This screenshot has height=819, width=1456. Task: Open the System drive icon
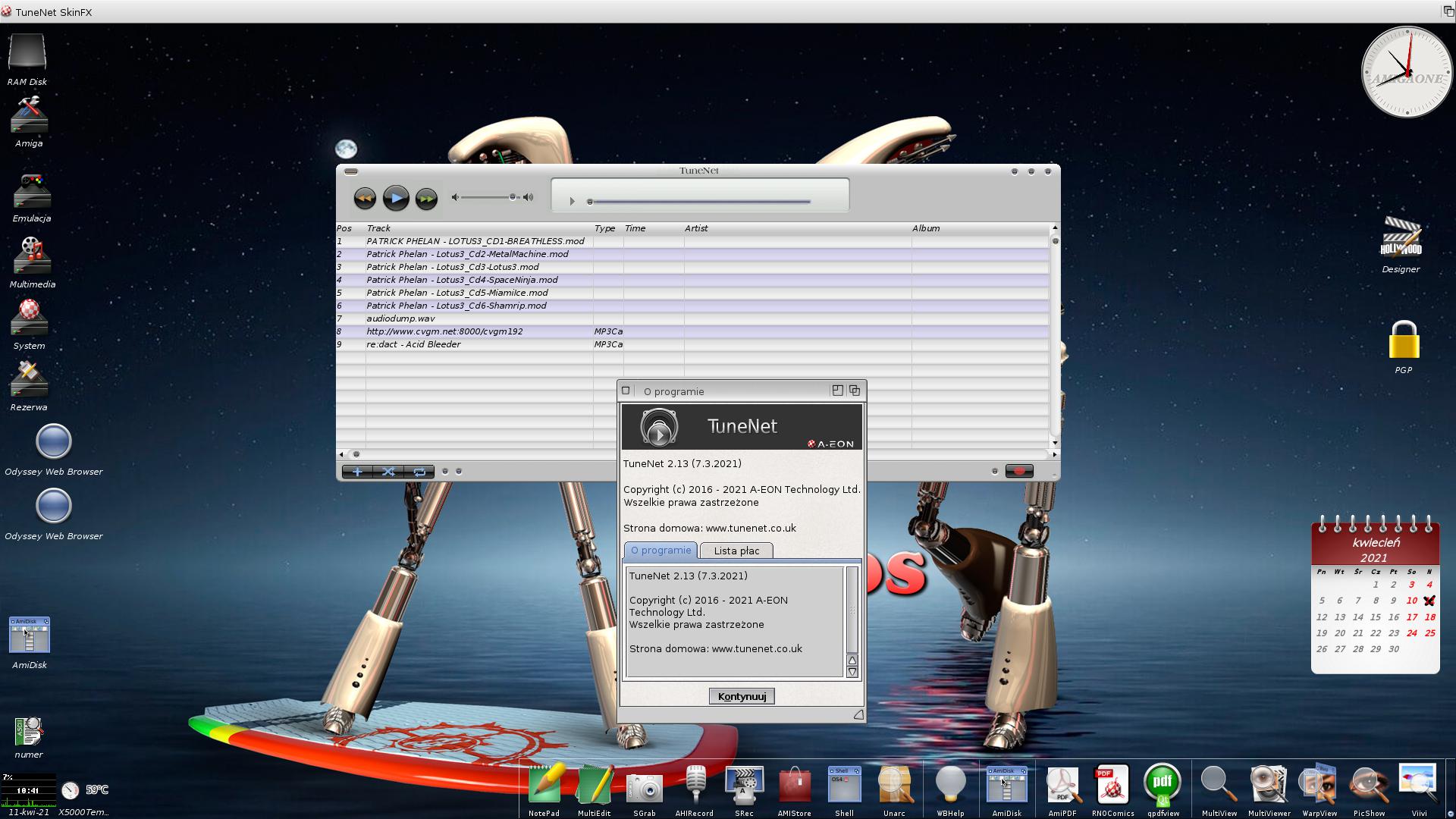pos(29,324)
